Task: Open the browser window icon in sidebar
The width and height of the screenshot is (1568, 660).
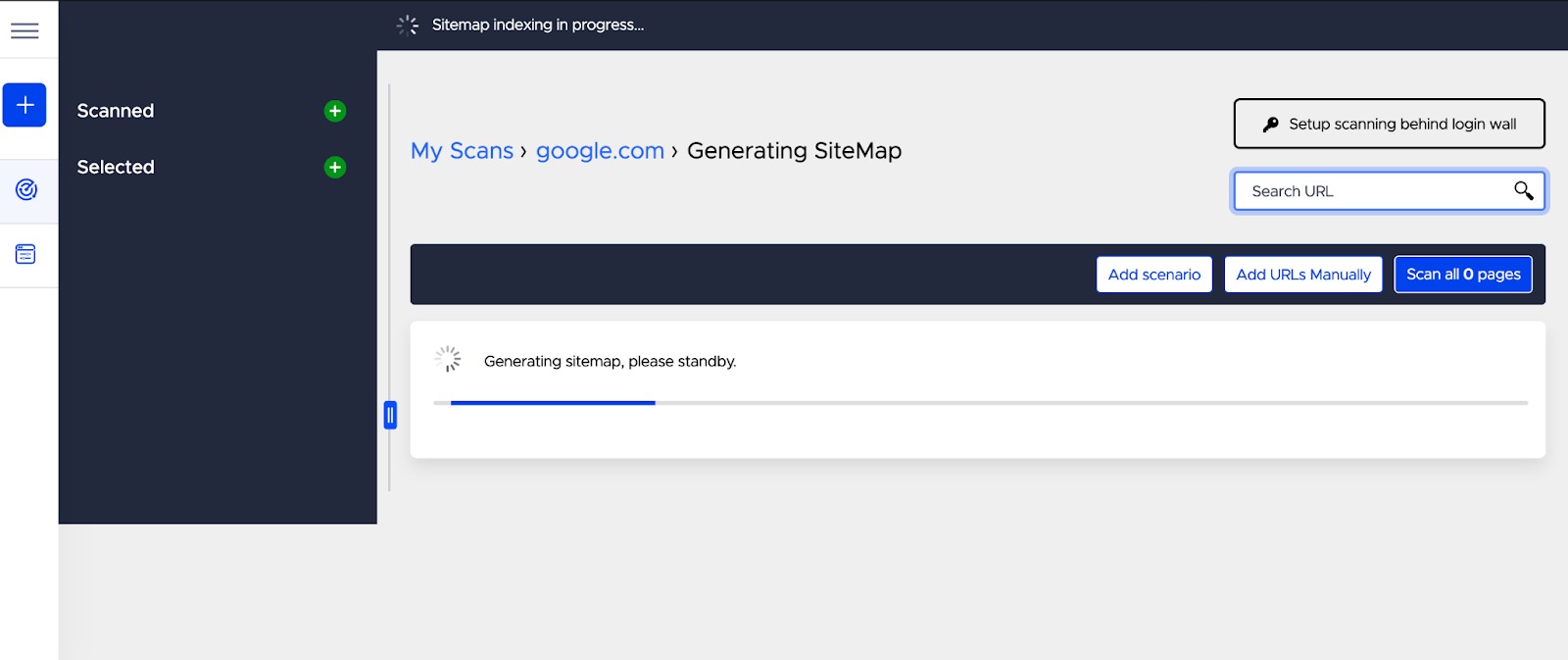Action: coord(25,254)
